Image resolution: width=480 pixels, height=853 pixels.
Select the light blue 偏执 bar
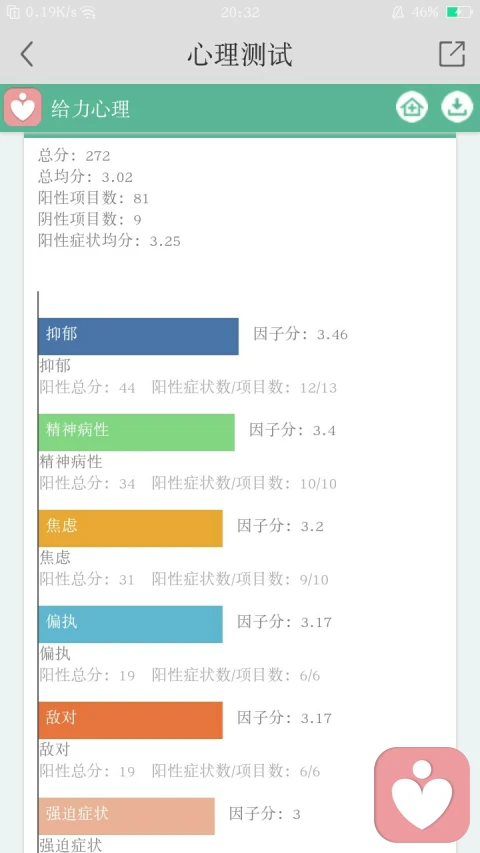click(x=131, y=624)
